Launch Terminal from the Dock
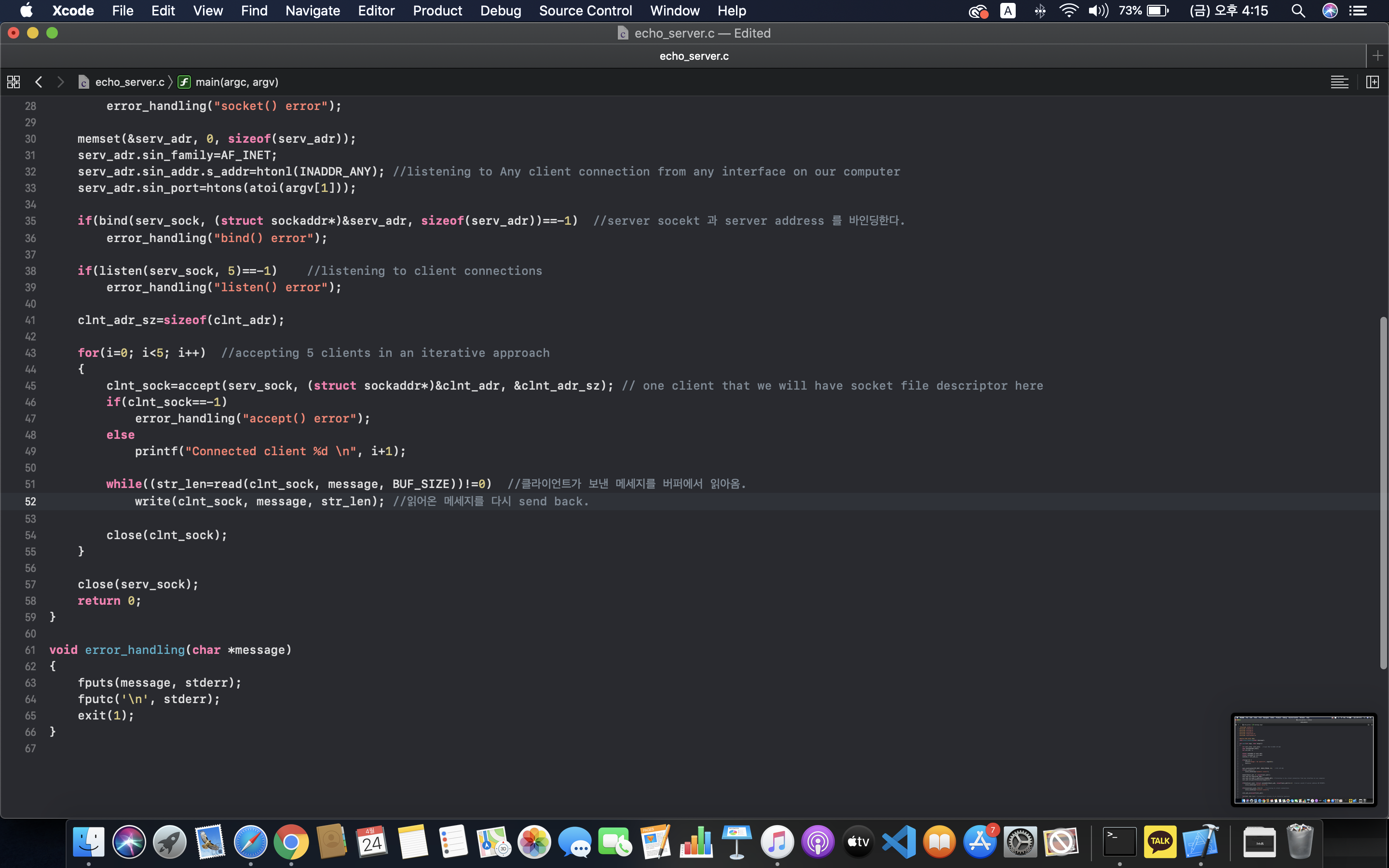Viewport: 1389px width, 868px height. [1119, 841]
